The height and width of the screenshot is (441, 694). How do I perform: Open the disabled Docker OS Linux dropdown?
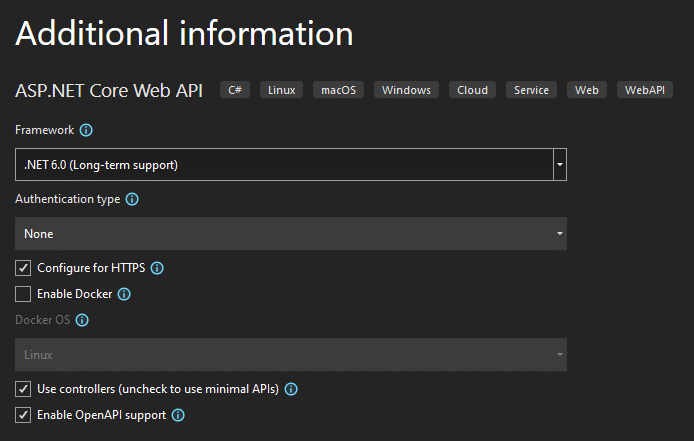click(291, 355)
